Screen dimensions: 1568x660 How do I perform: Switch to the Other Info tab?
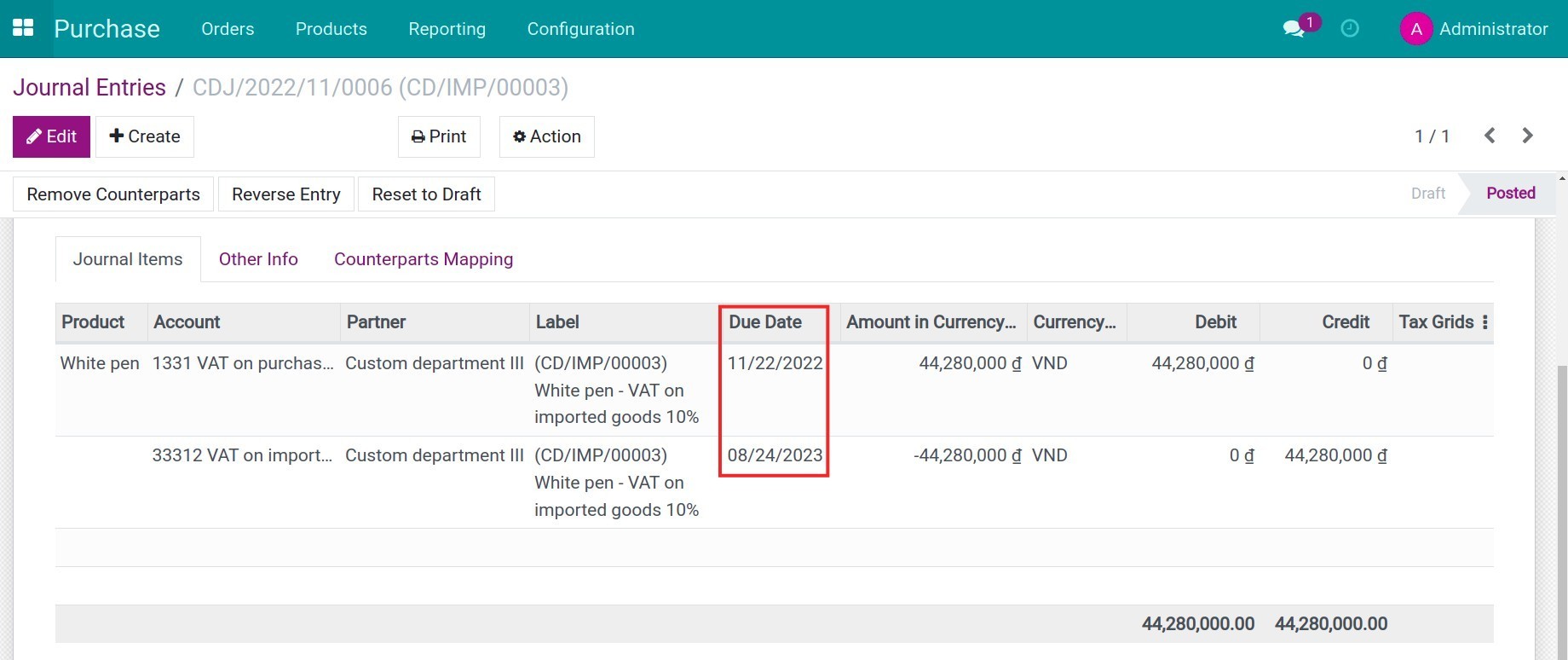258,259
